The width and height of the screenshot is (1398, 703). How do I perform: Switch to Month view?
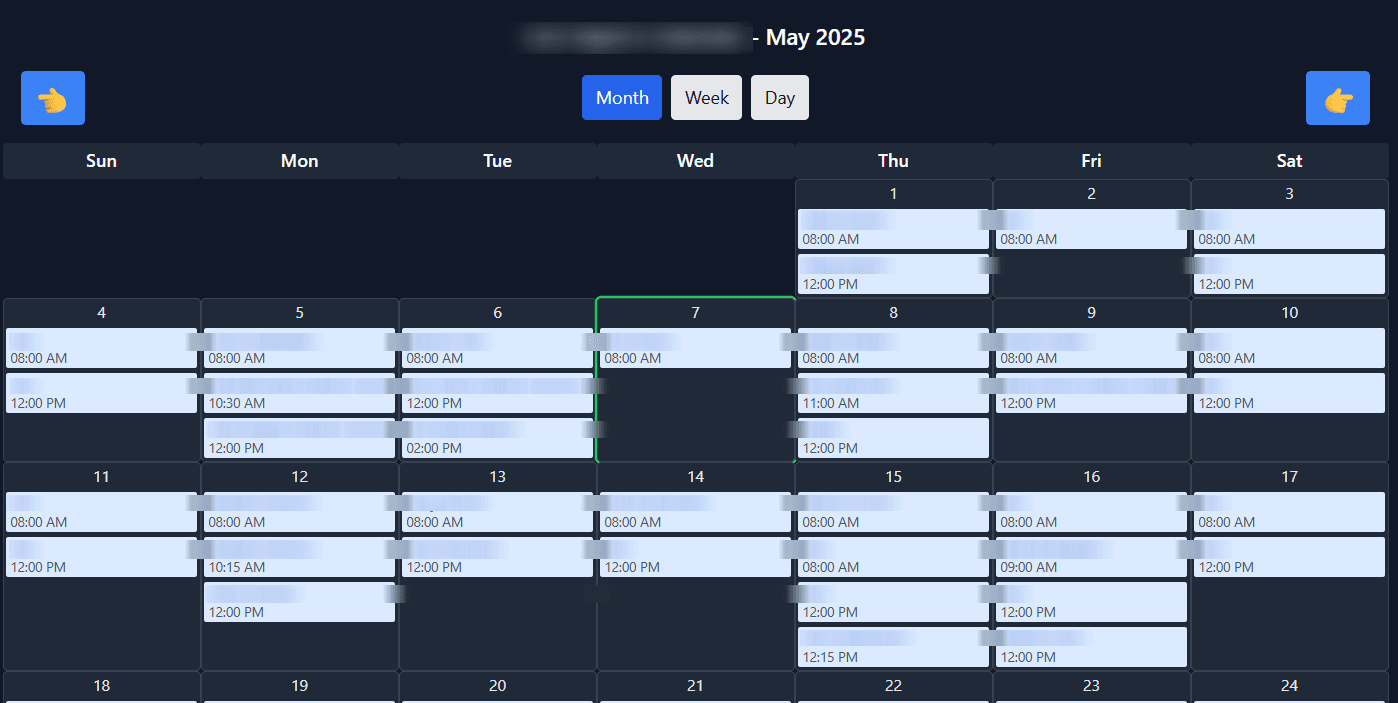click(x=622, y=98)
